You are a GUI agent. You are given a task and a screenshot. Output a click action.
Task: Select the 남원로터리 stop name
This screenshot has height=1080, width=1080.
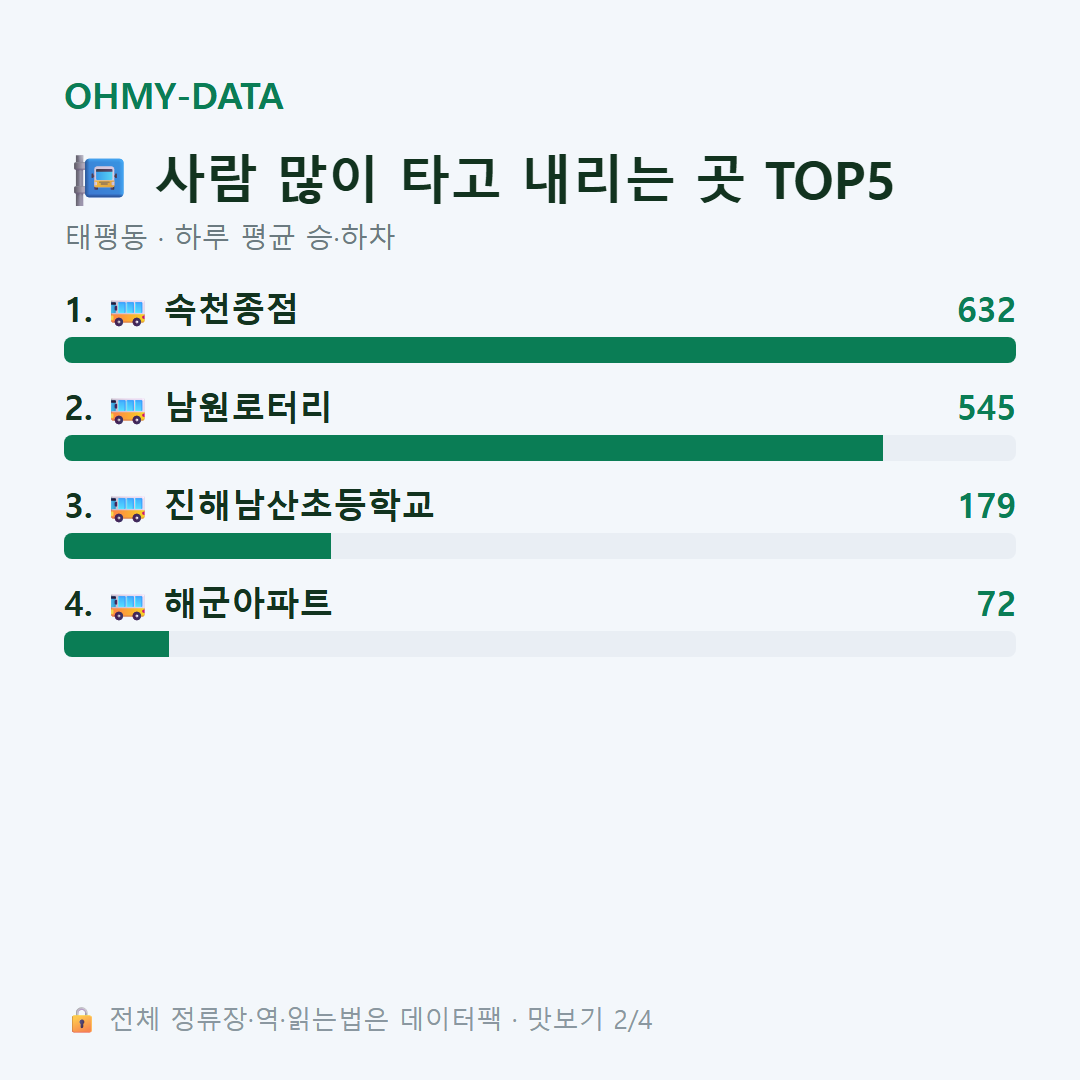tap(248, 407)
